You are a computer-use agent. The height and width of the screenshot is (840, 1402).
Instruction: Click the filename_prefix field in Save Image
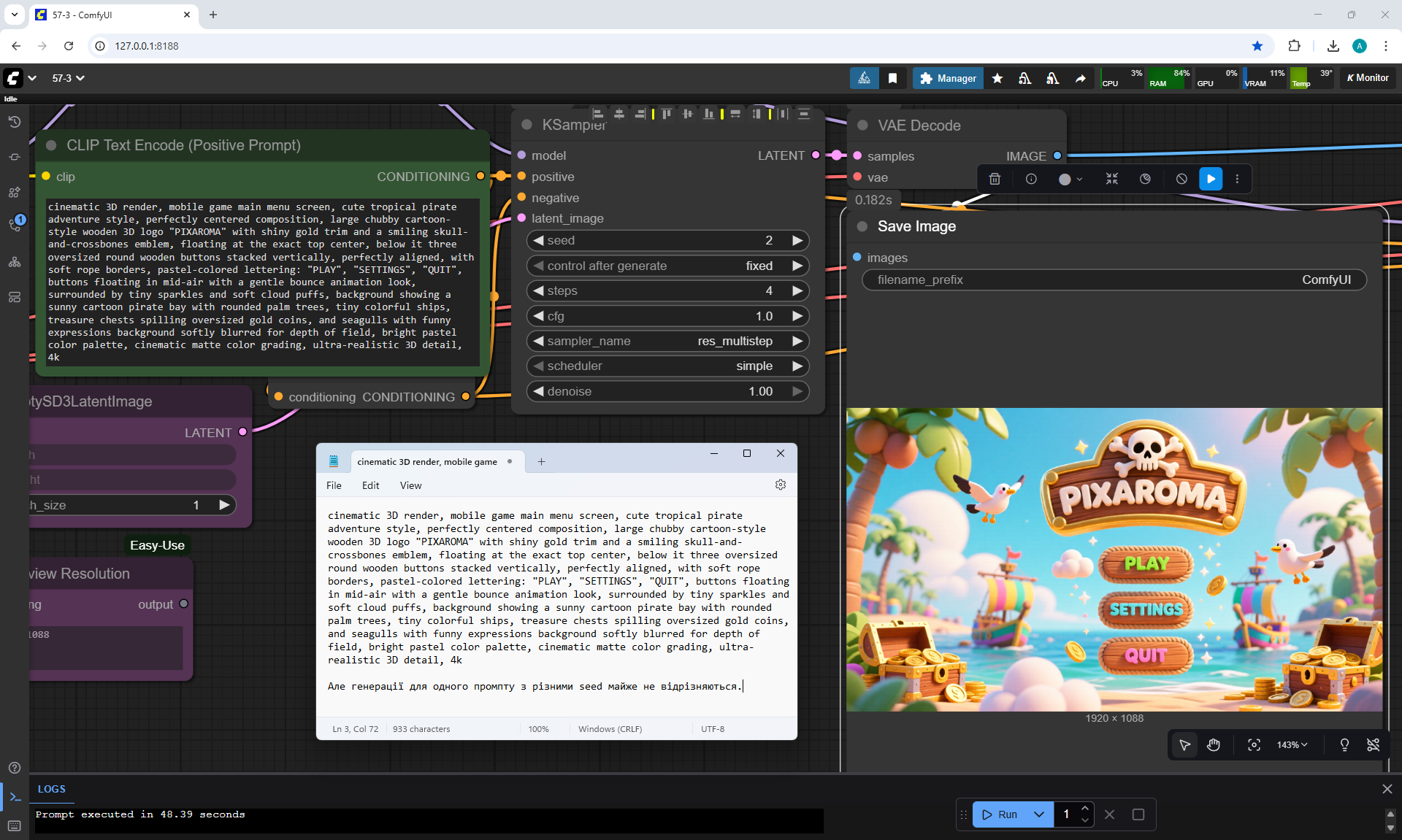pos(1114,280)
